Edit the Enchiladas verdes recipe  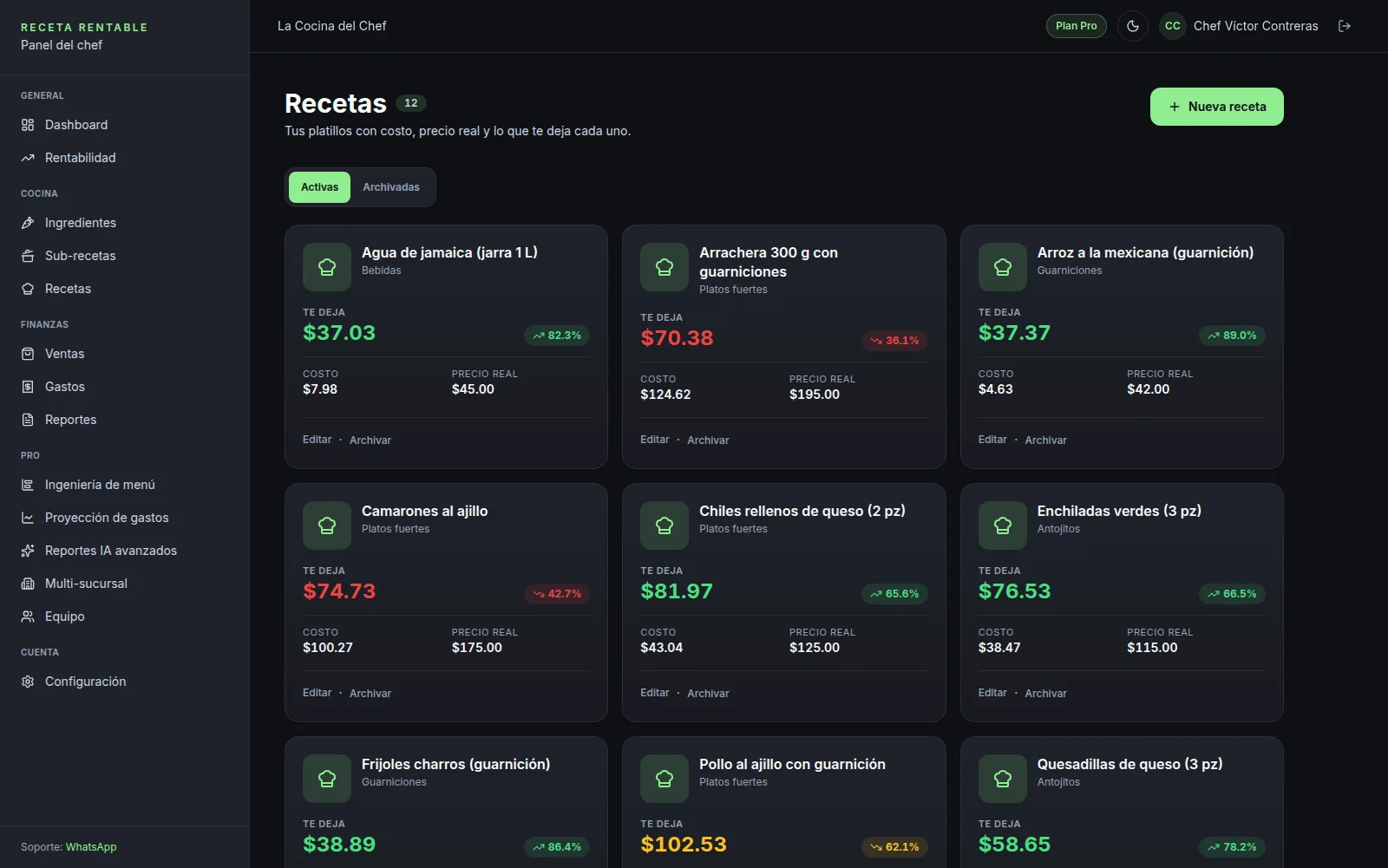coord(992,693)
